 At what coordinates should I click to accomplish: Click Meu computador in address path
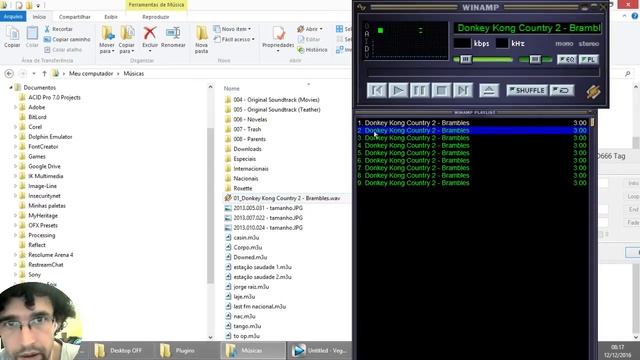click(91, 73)
